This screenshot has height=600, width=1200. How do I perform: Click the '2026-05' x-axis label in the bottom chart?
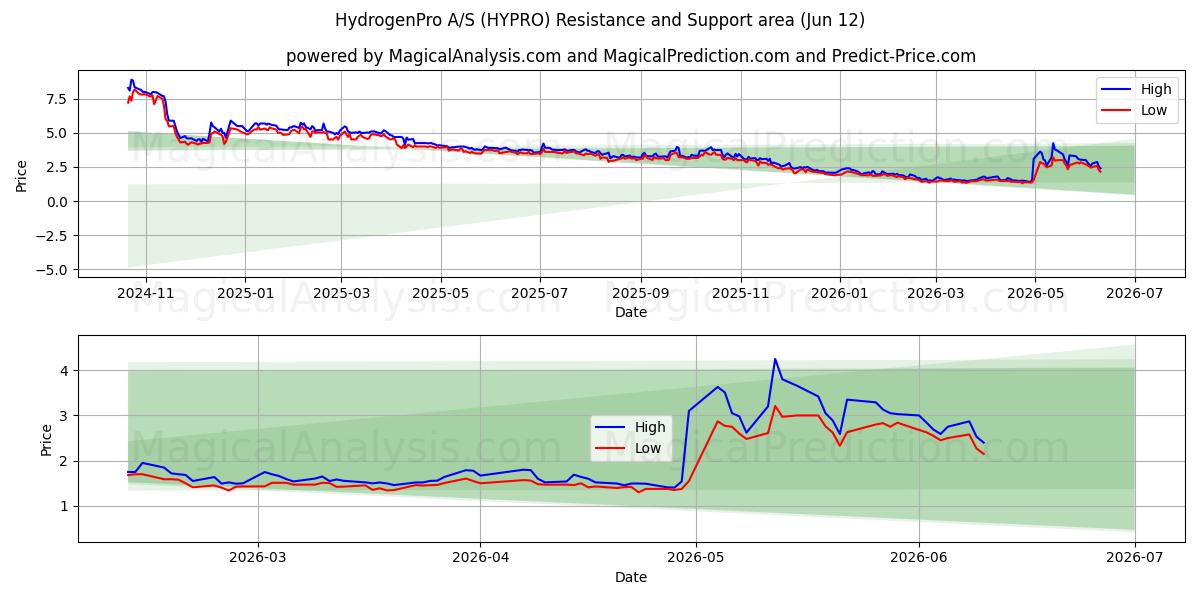click(696, 559)
